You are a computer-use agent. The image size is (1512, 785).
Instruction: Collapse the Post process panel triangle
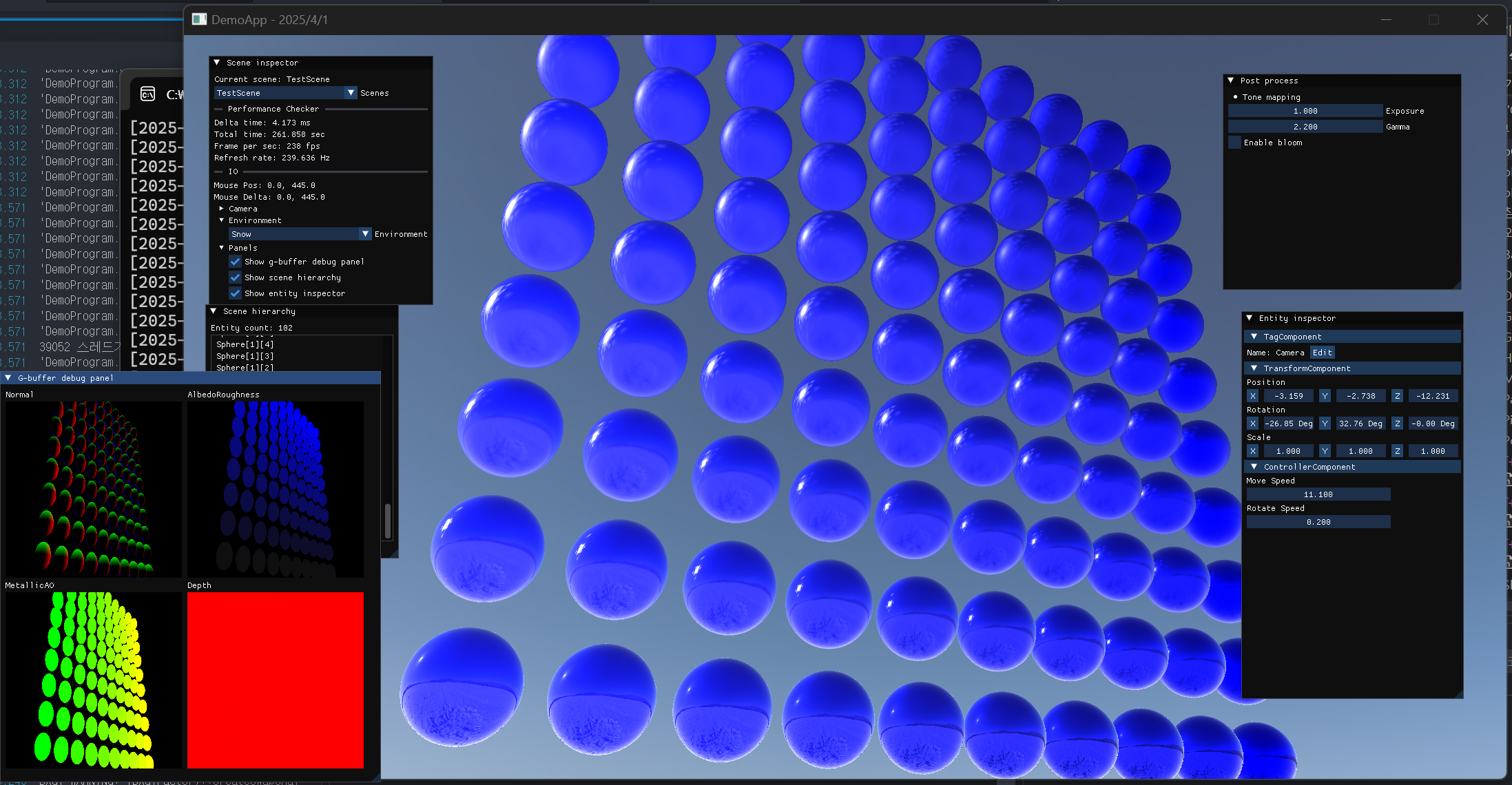pos(1231,81)
